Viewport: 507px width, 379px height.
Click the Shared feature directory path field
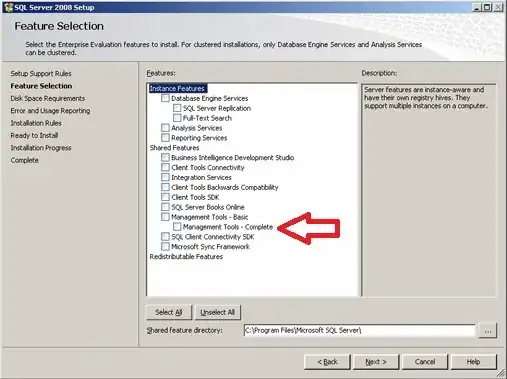tap(359, 330)
